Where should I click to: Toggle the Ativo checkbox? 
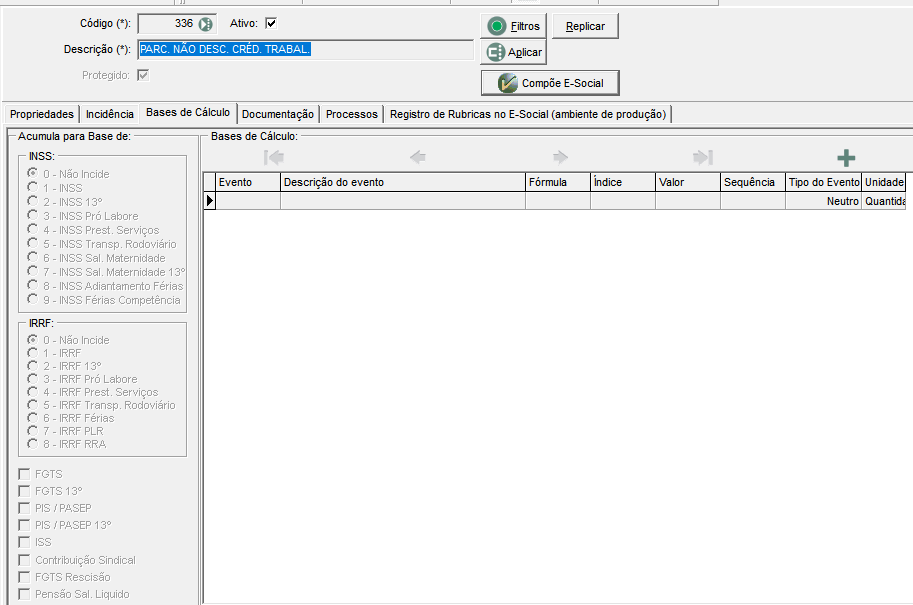(x=271, y=23)
